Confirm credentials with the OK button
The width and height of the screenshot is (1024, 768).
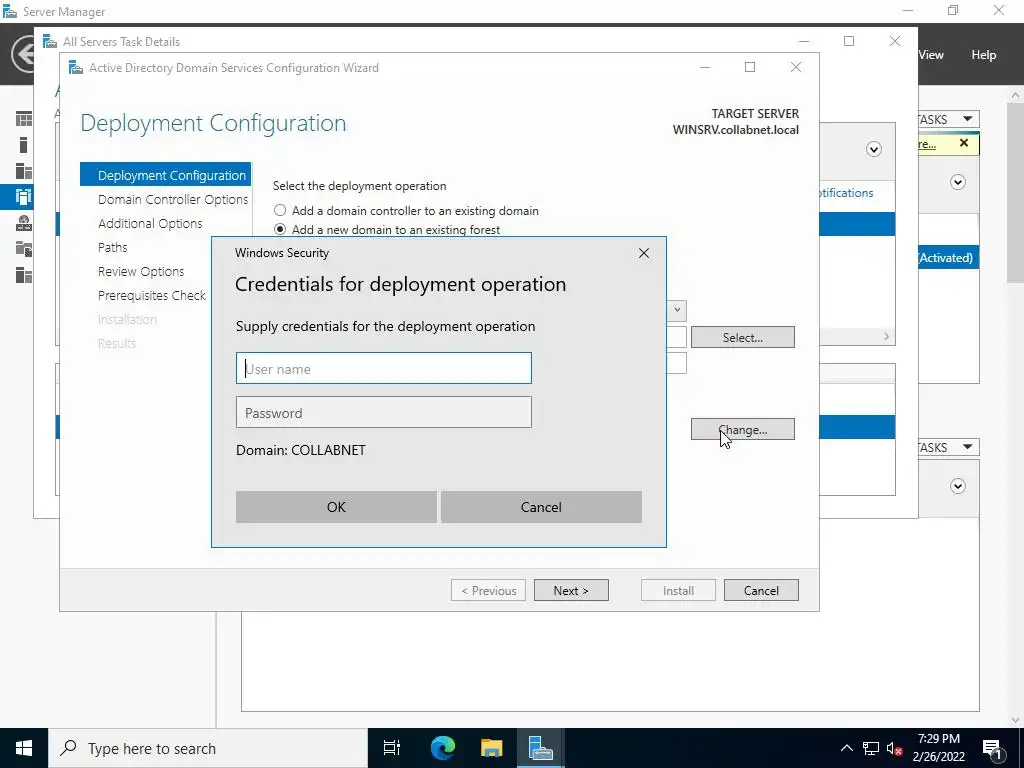pos(336,507)
